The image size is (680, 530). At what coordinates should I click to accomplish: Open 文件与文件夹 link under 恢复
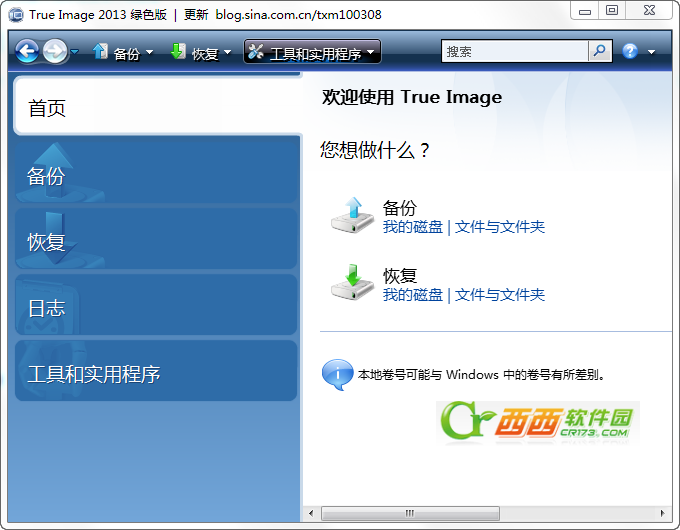coord(500,295)
